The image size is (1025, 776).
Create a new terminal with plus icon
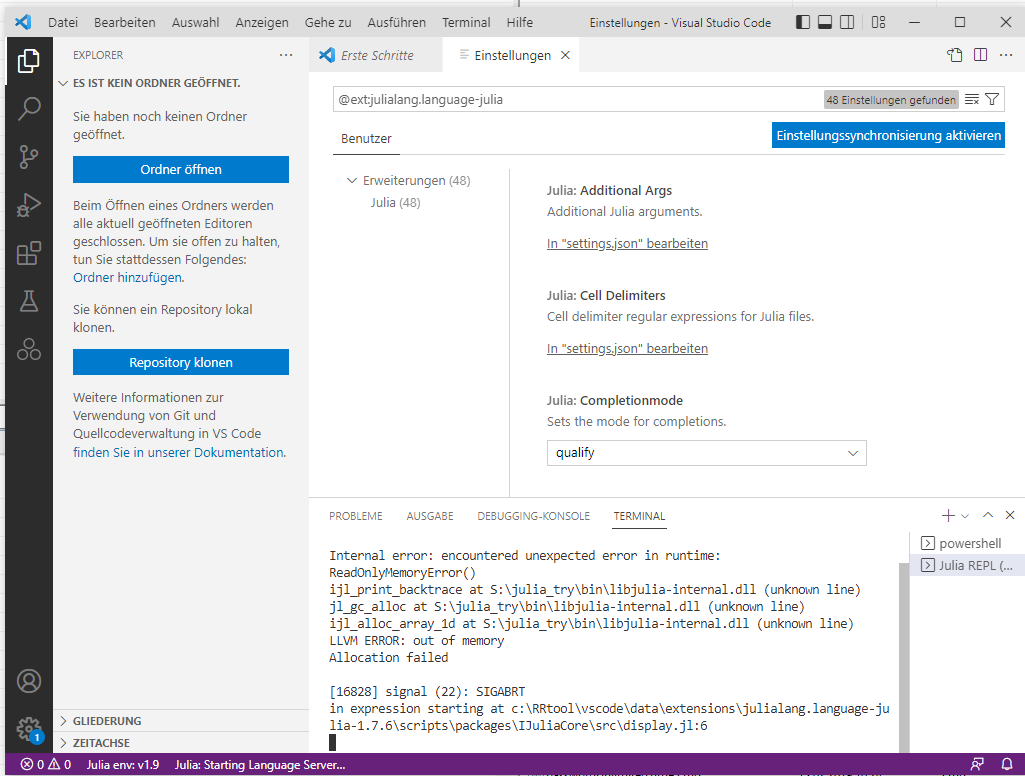click(948, 516)
